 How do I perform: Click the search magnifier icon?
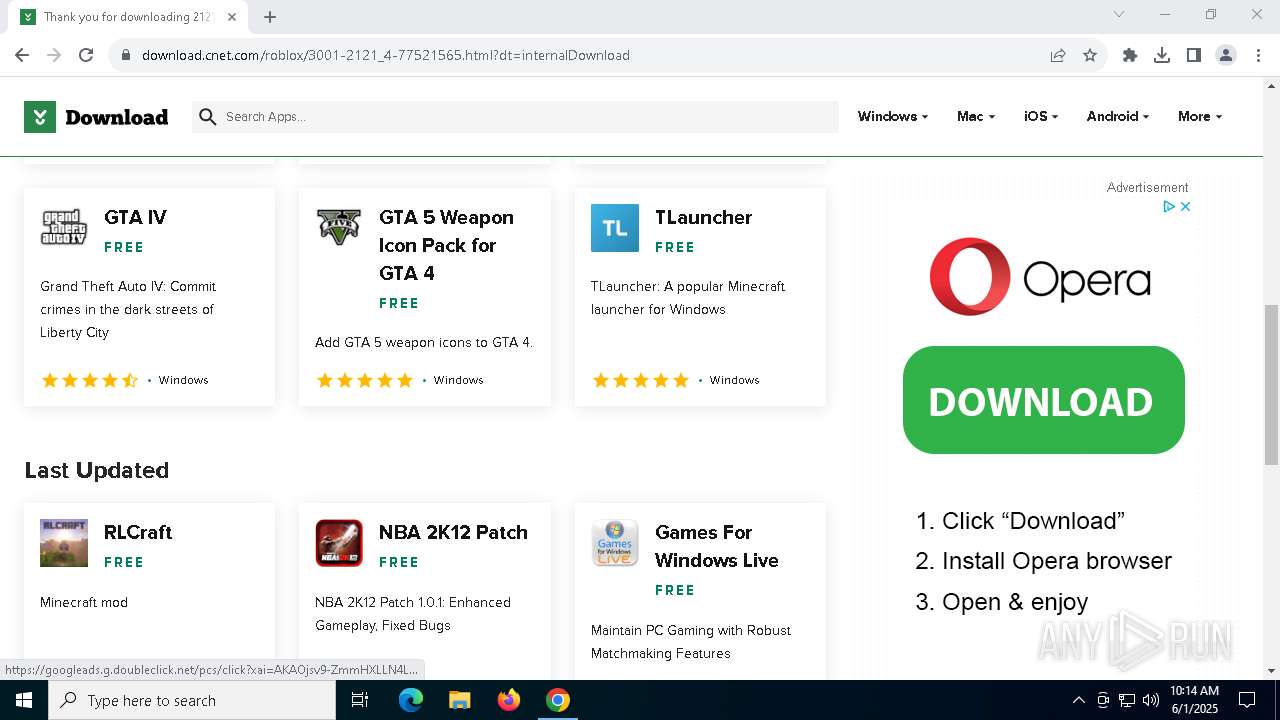(208, 117)
